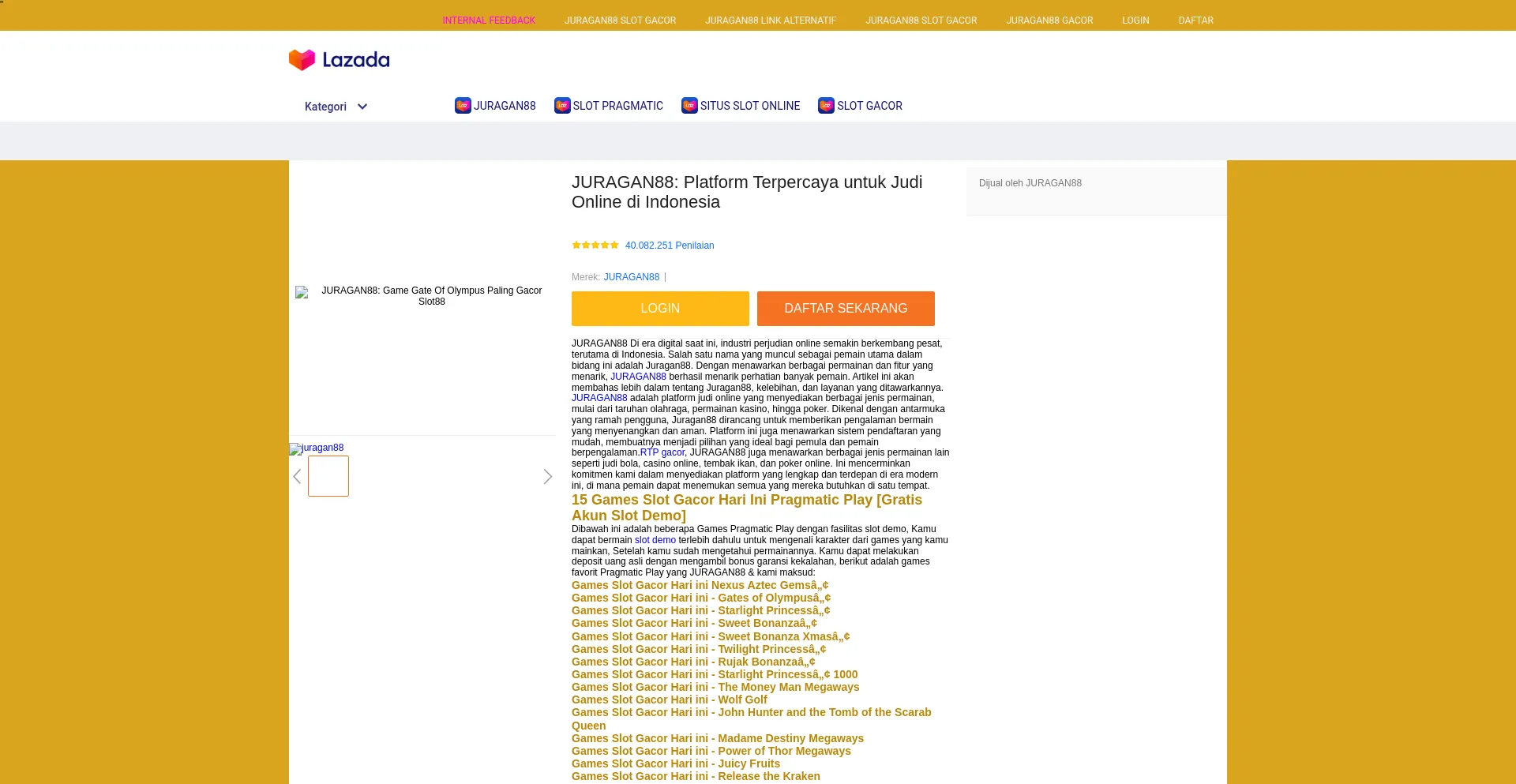Image resolution: width=1516 pixels, height=784 pixels.
Task: Click the yellow LOGIN button
Action: (x=660, y=309)
